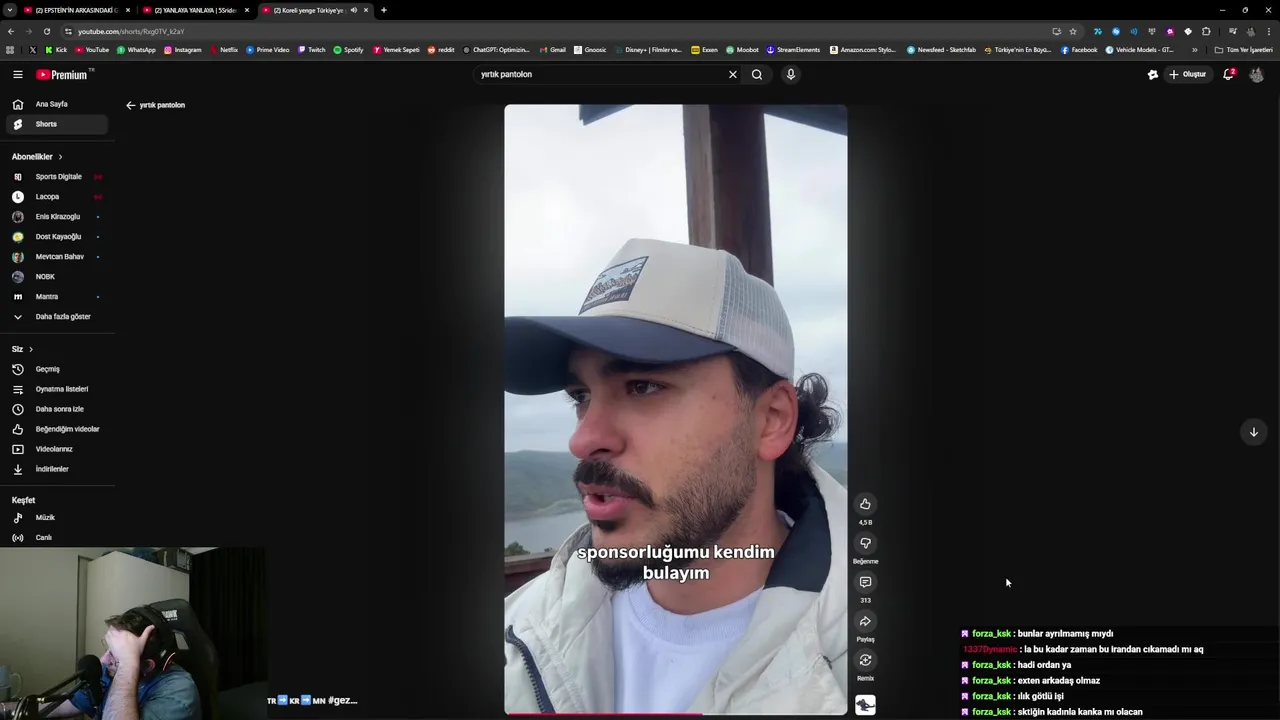The image size is (1280, 720).
Task: Open the notifications bell
Action: [x=1229, y=74]
